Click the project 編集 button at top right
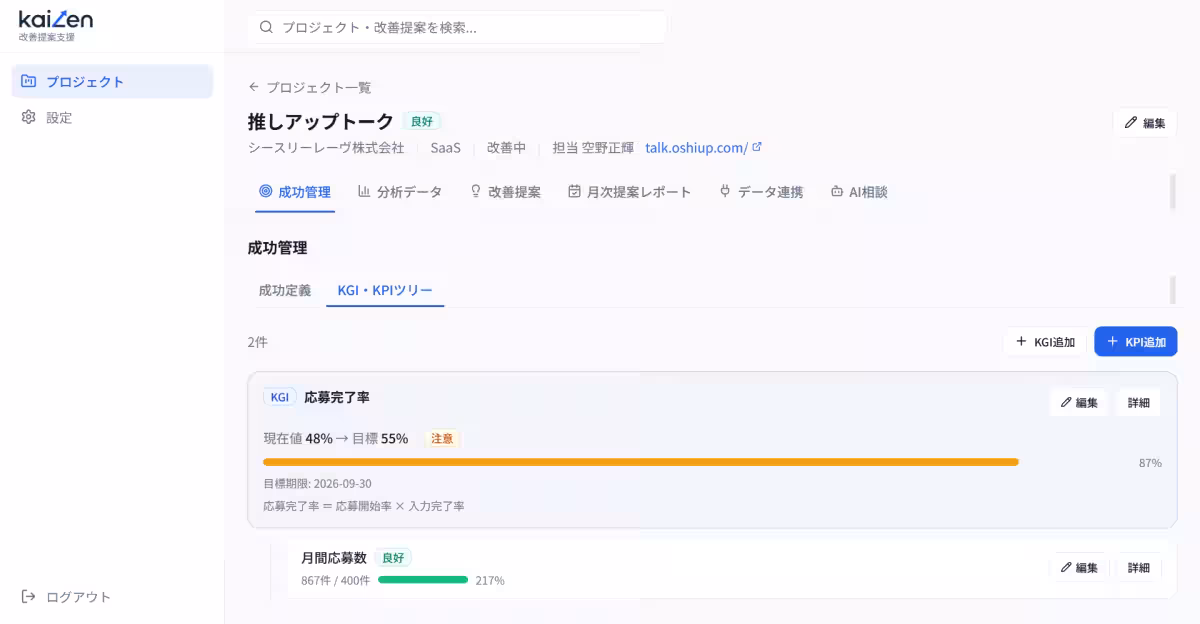Image resolution: width=1200 pixels, height=624 pixels. click(x=1145, y=123)
